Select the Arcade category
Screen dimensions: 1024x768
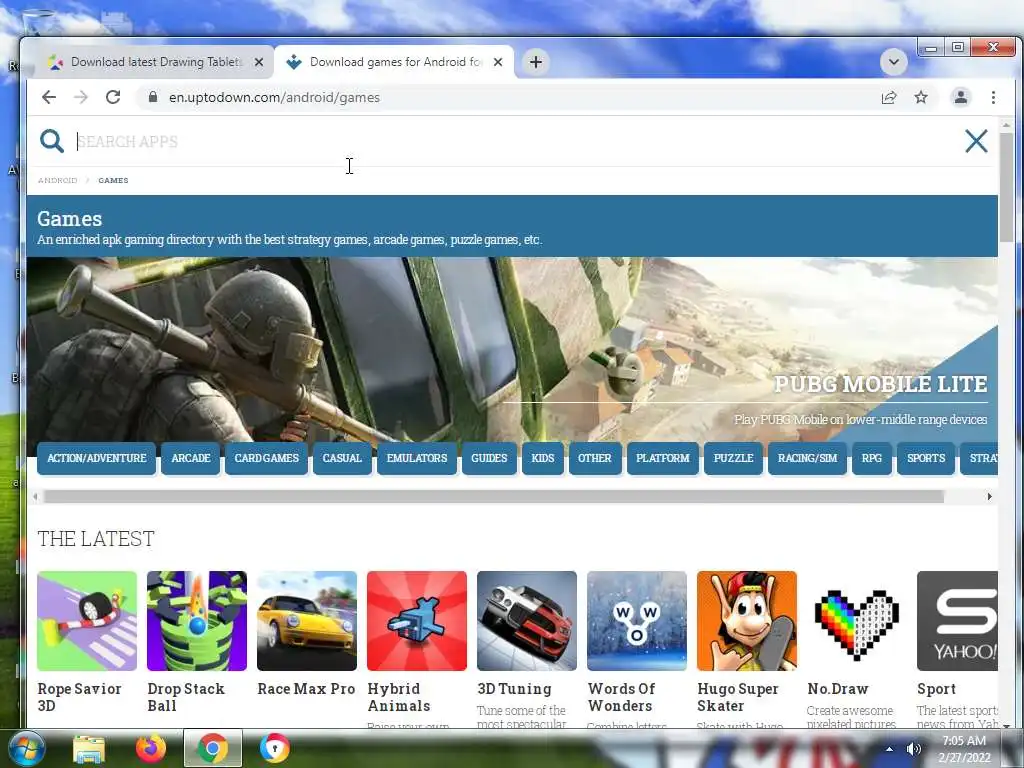pos(191,458)
